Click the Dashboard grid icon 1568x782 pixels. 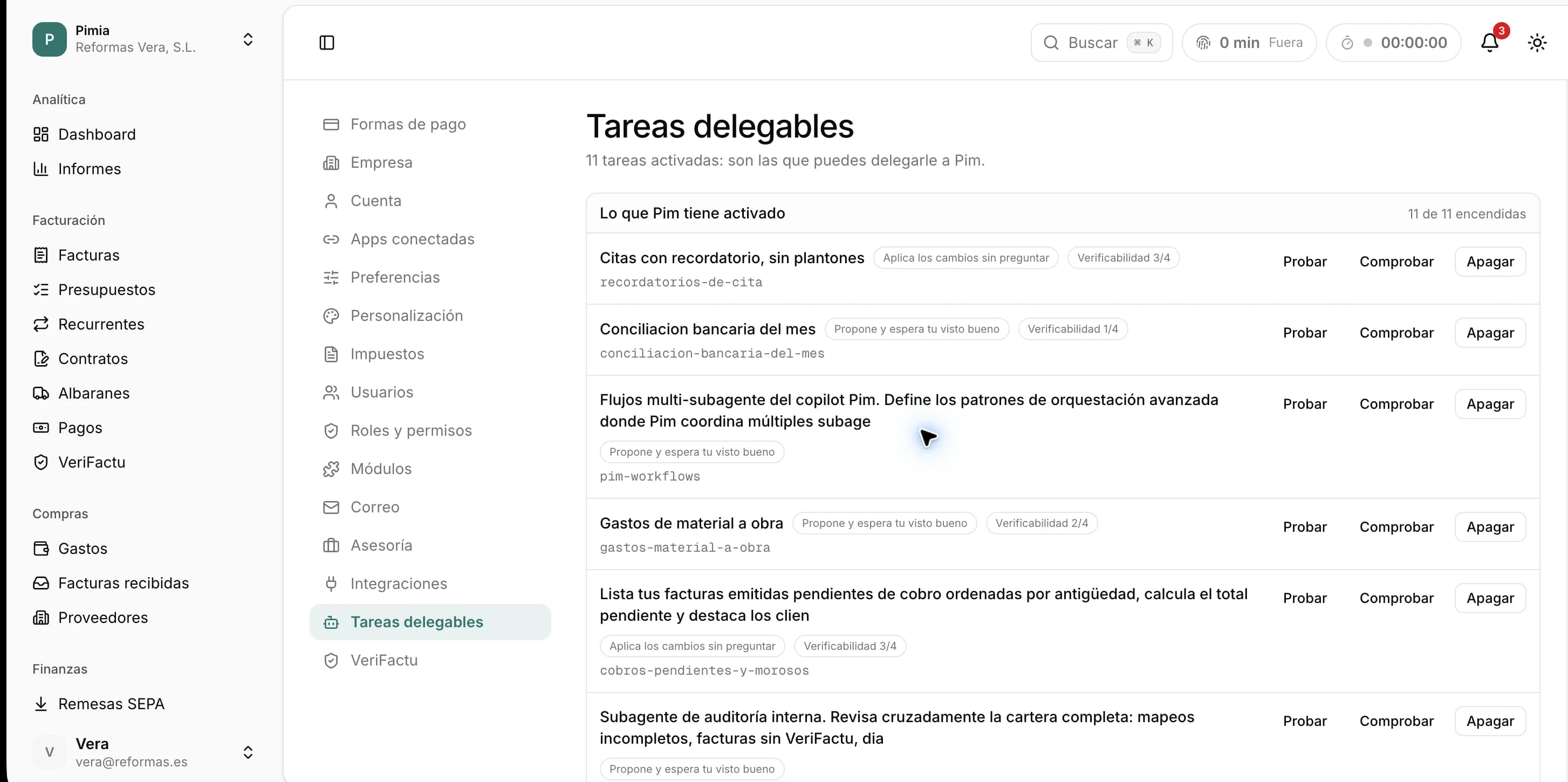pyautogui.click(x=41, y=134)
